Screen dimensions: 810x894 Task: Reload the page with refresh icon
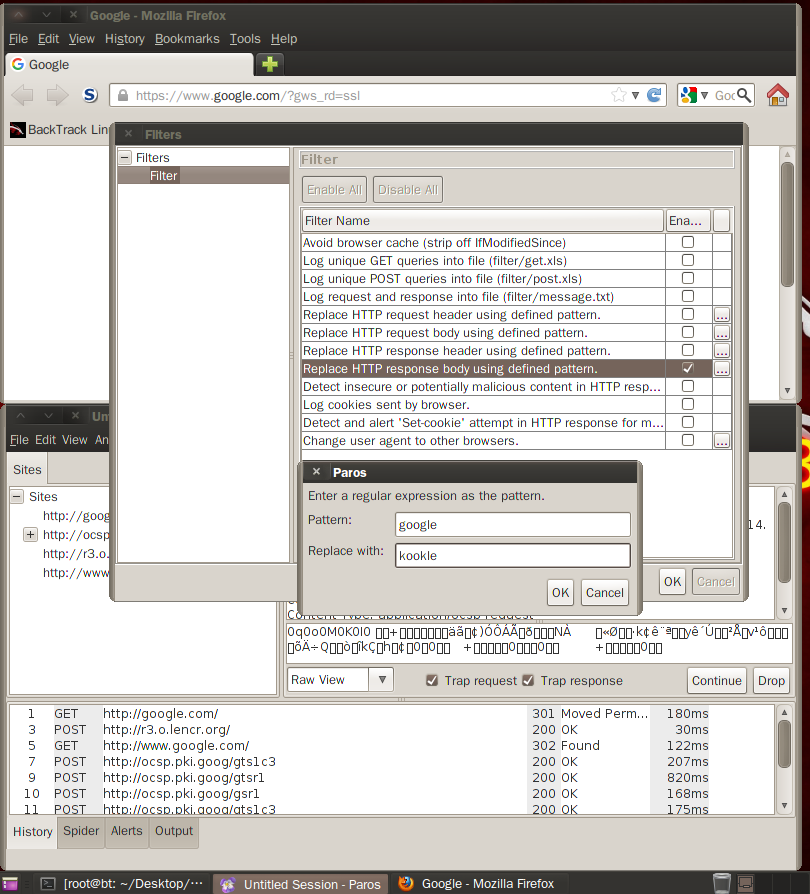pos(654,95)
